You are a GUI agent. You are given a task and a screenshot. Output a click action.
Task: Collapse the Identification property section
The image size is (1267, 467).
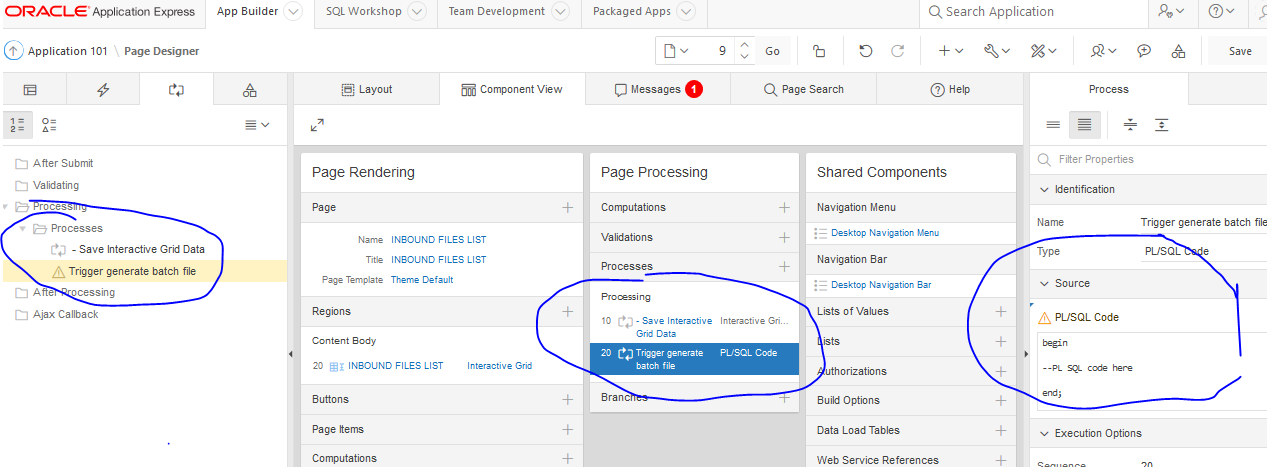coord(1045,190)
